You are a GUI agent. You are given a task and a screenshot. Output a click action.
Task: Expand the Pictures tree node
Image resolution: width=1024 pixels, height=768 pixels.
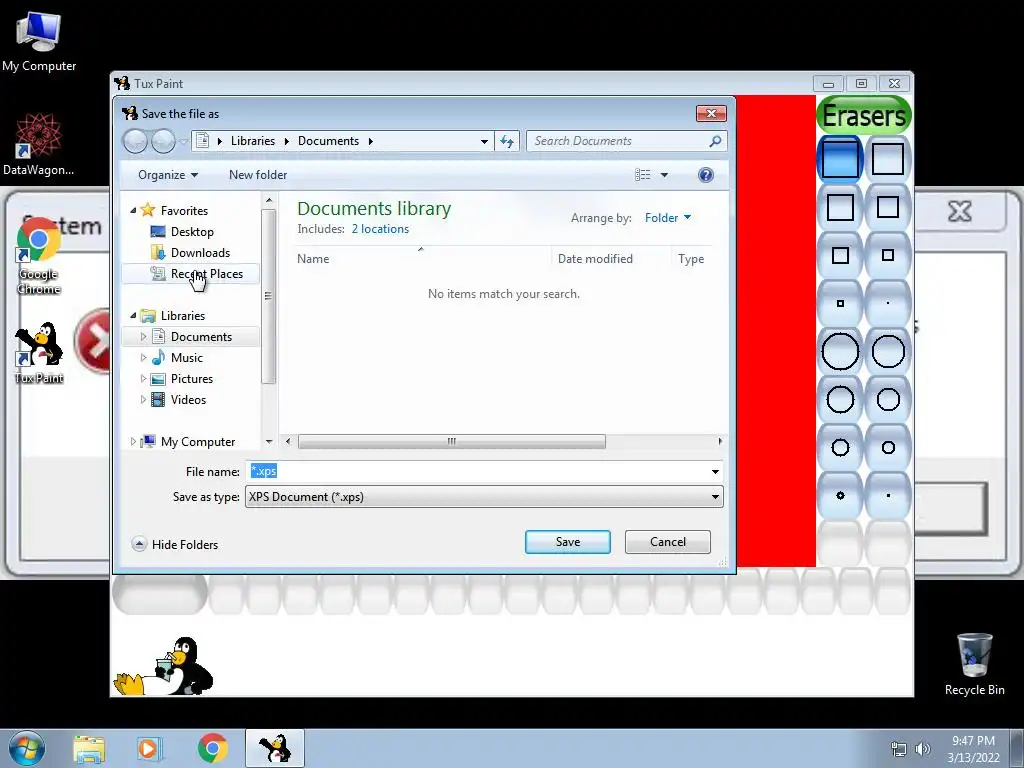pos(144,379)
